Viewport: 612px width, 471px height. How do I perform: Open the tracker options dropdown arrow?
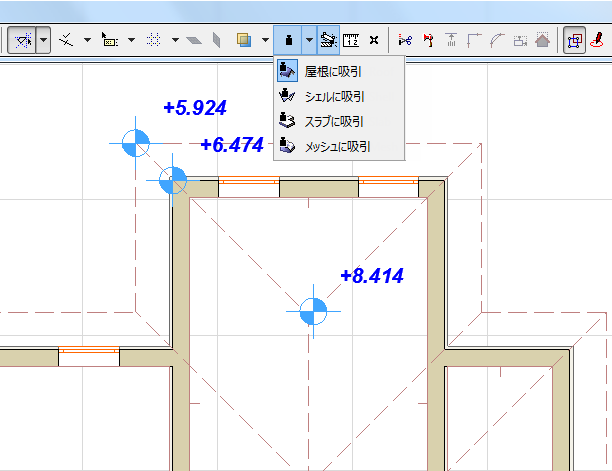[x=132, y=40]
